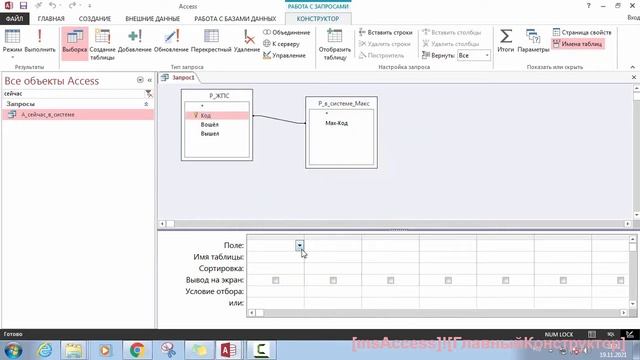Clear the navigation pane search filter
This screenshot has width=640, height=360.
149,93
